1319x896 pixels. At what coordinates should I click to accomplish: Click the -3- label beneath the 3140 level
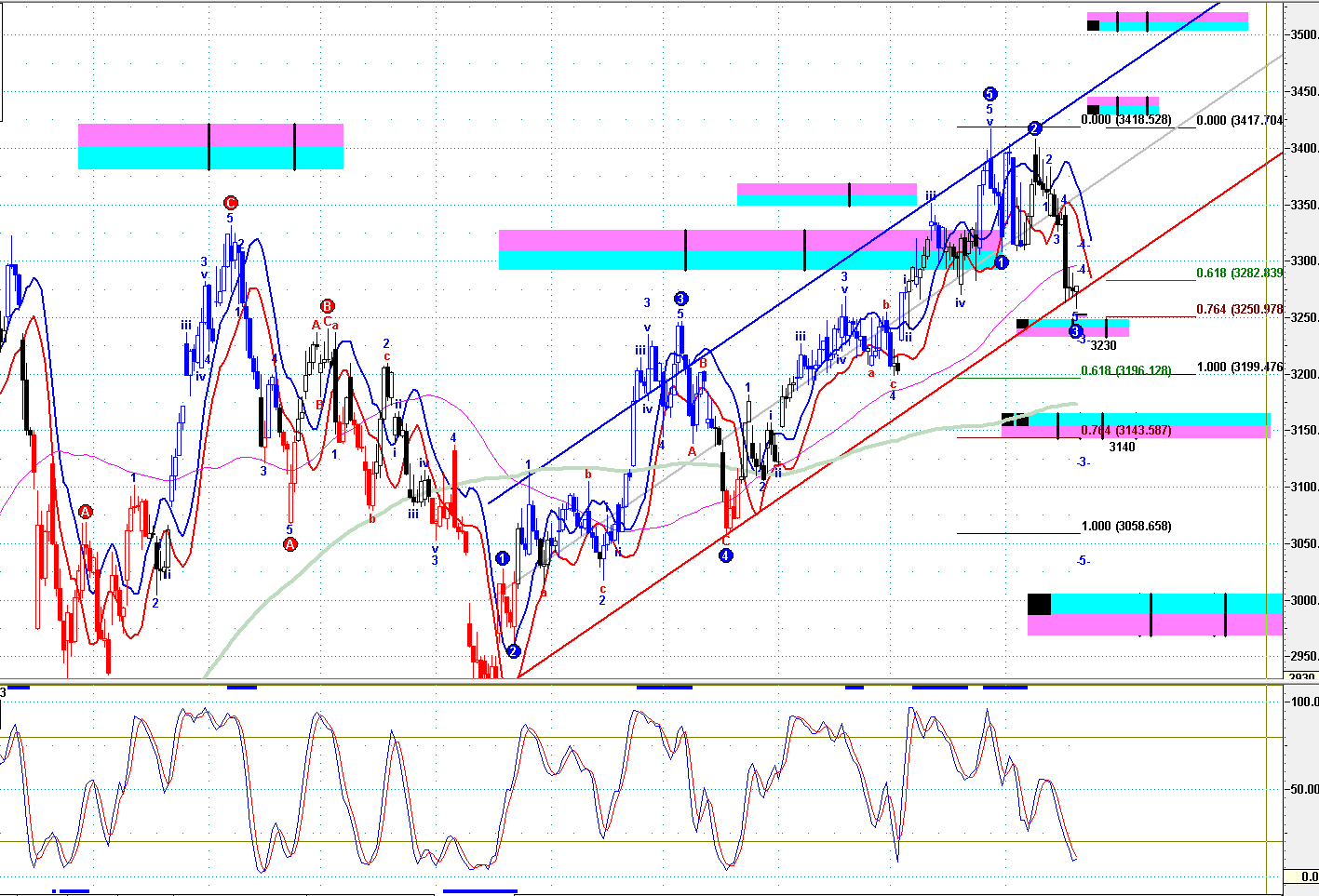[x=1083, y=461]
